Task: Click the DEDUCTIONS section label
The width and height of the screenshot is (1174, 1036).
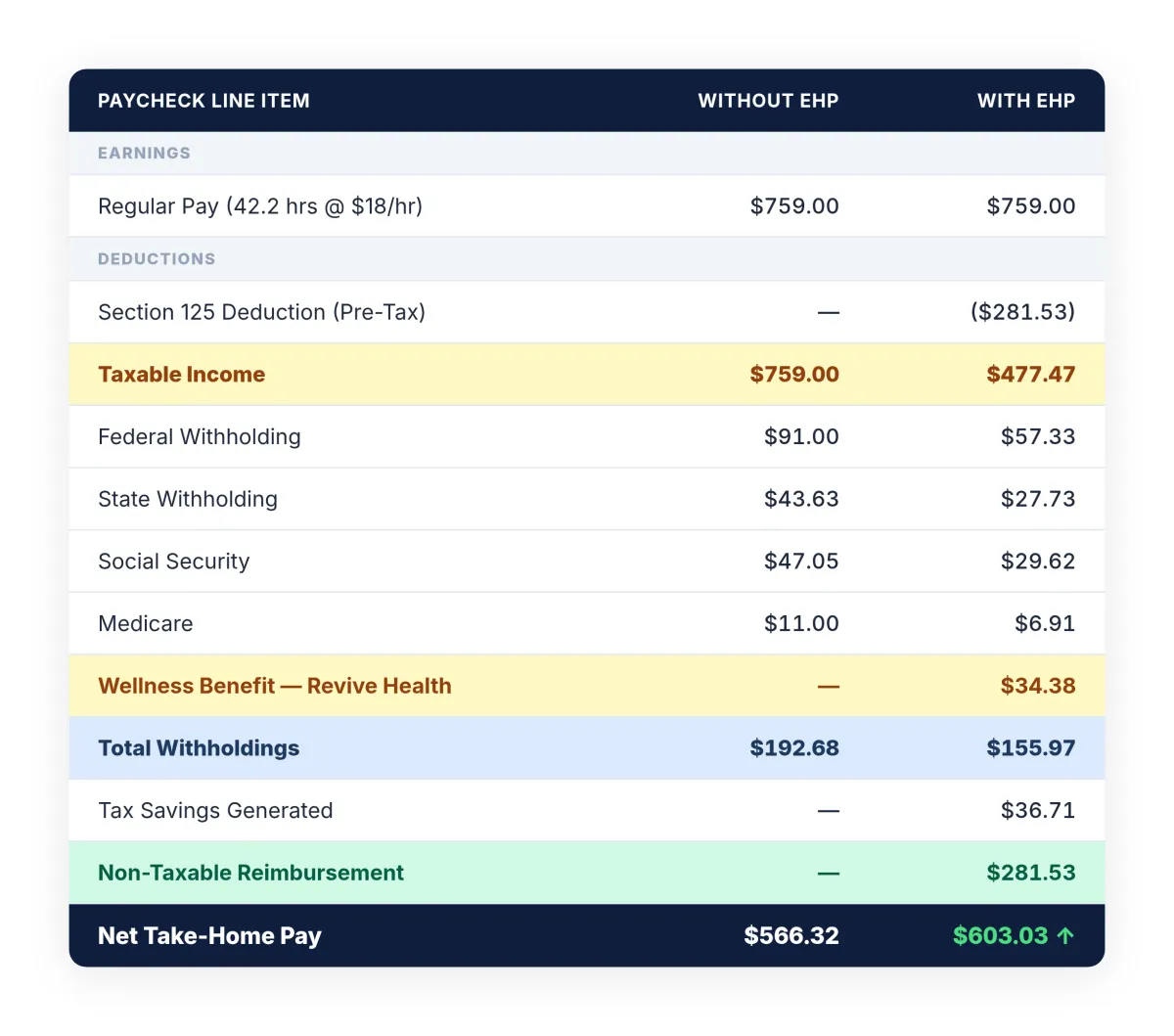Action: coord(157,259)
